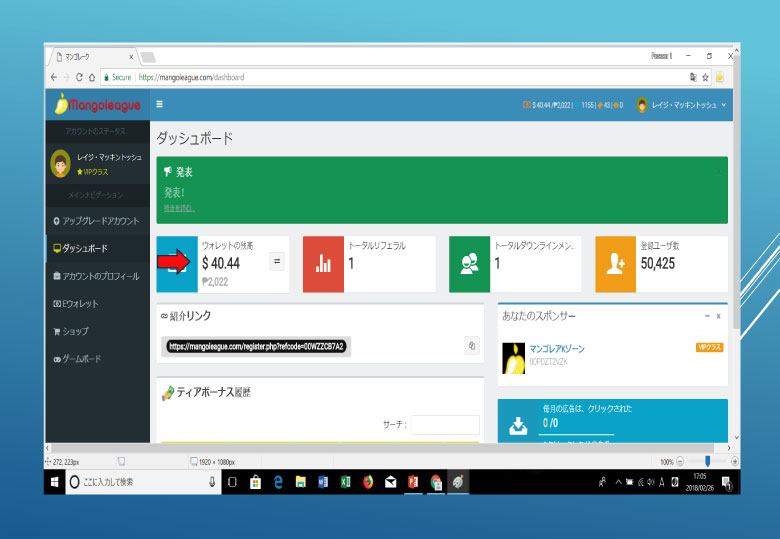The width and height of the screenshot is (780, 539).
Task: Collapse the sponsor panel with minus button
Action: (x=706, y=316)
